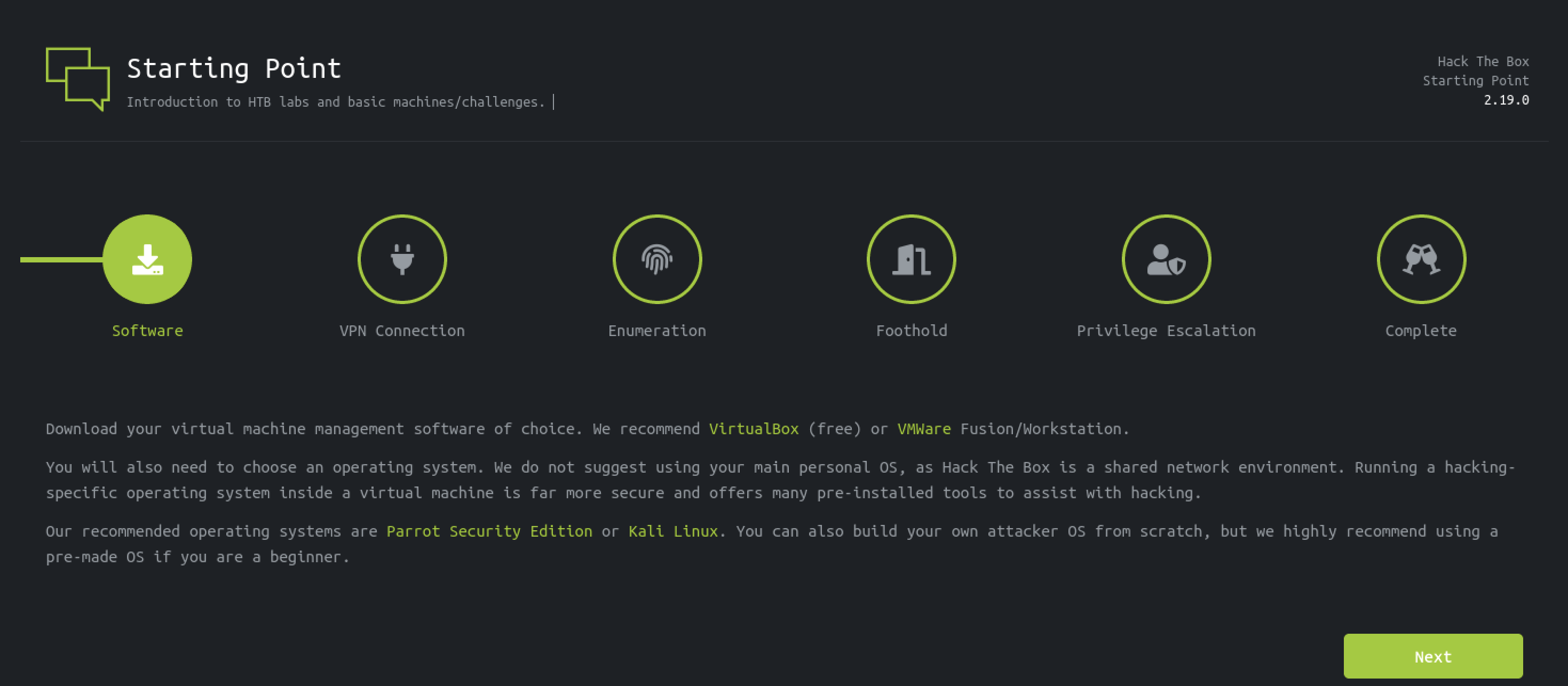Open the Privilege Escalation user-shield icon

pyautogui.click(x=1166, y=259)
